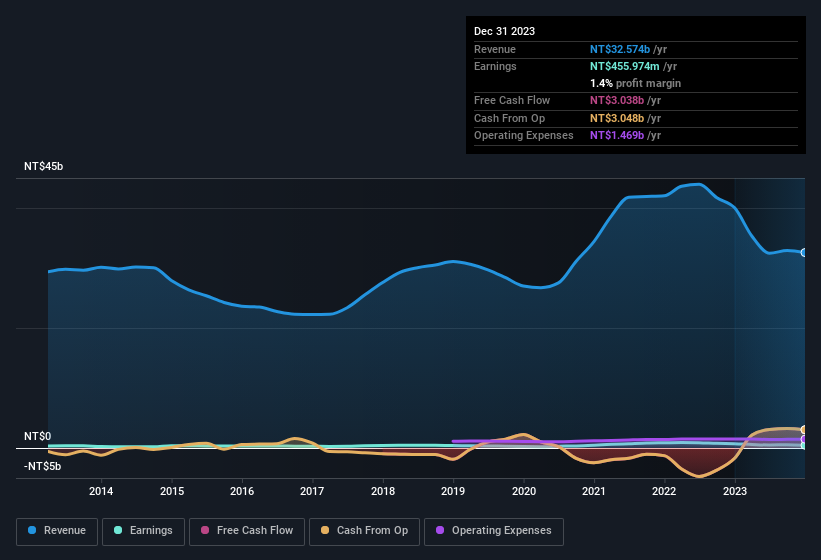Click the NT$45b y-axis label
821x560 pixels.
point(43,166)
